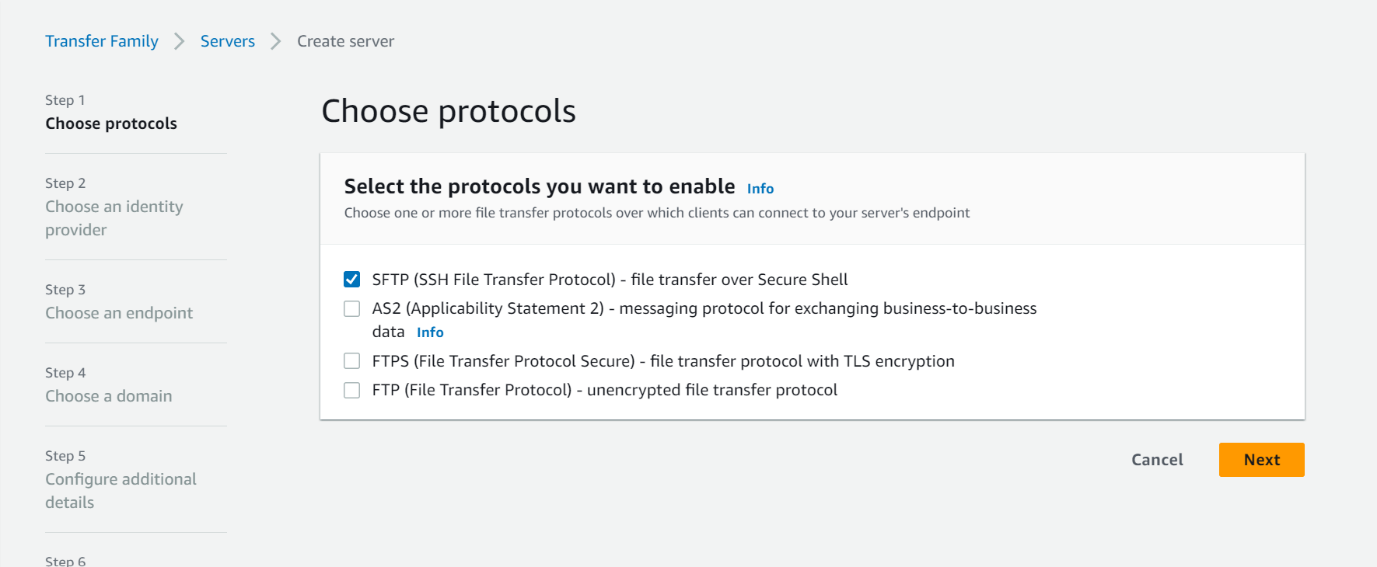Open Info link for AS2 protocol
Image resolution: width=1377 pixels, height=567 pixels.
430,332
